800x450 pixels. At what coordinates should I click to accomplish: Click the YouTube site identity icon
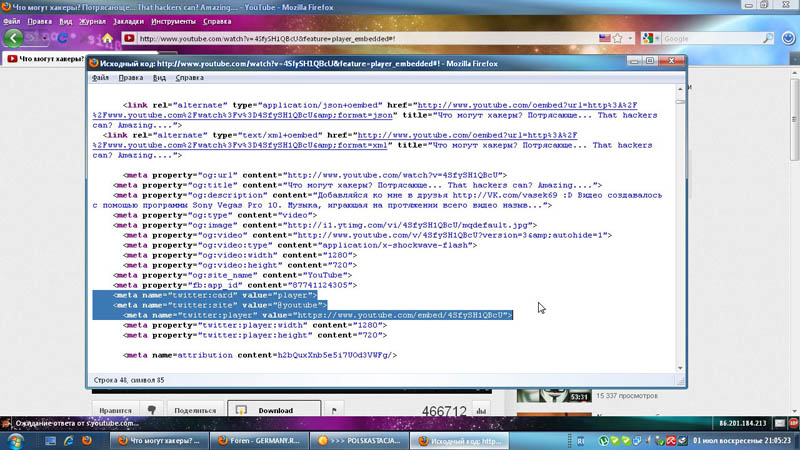(129, 38)
